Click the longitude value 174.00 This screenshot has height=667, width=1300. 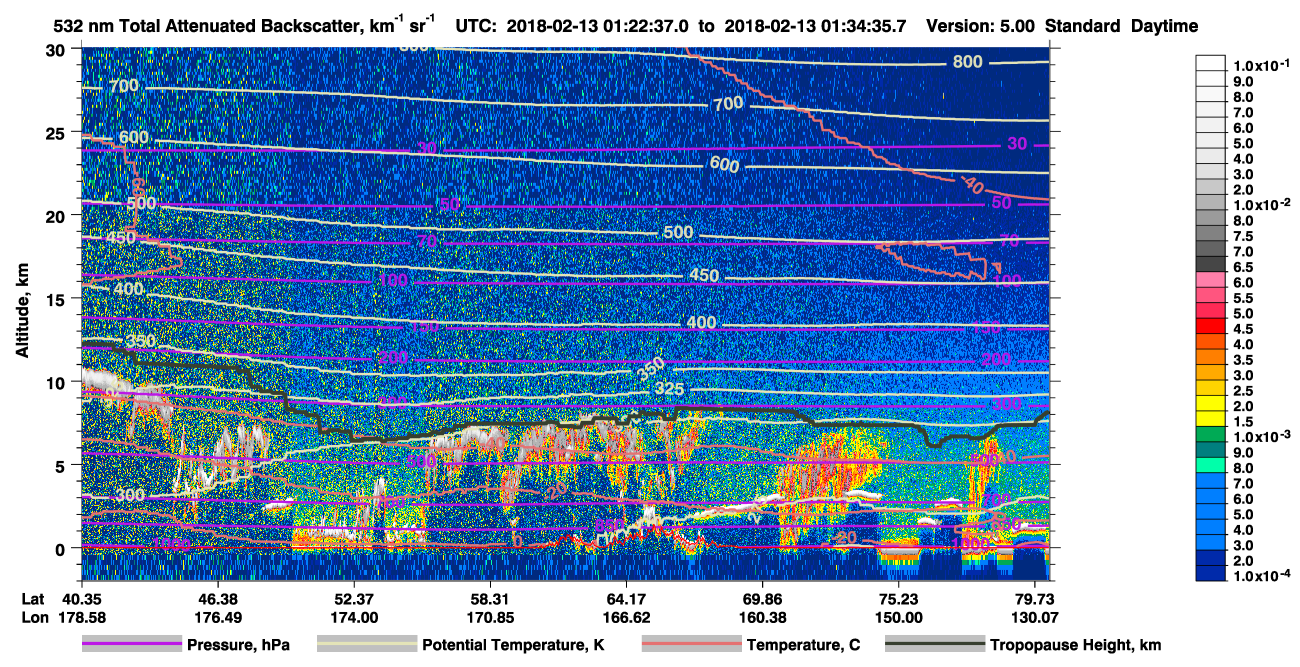352,616
